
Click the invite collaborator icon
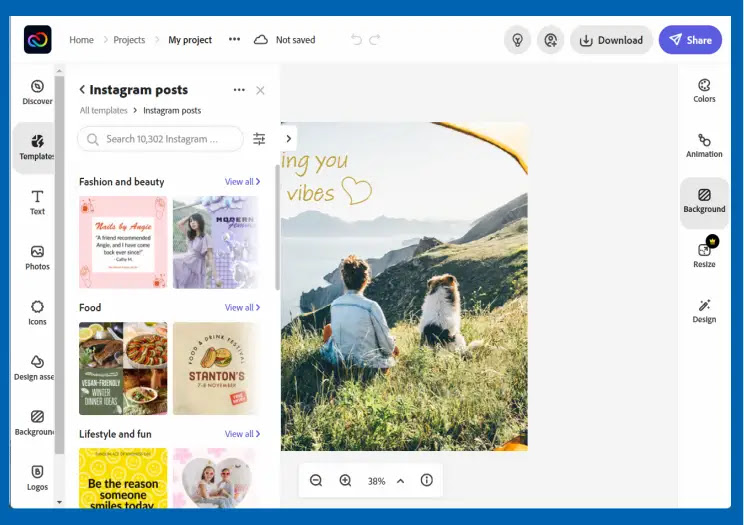(x=550, y=40)
